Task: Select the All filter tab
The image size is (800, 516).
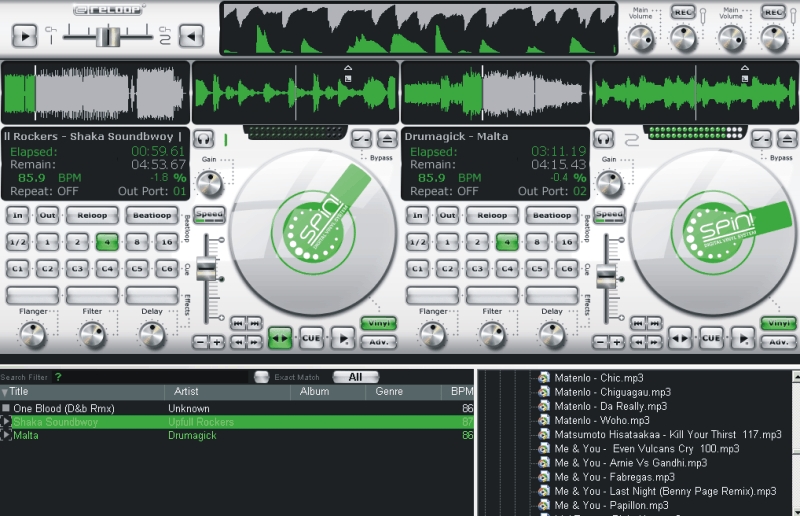Action: coord(355,377)
